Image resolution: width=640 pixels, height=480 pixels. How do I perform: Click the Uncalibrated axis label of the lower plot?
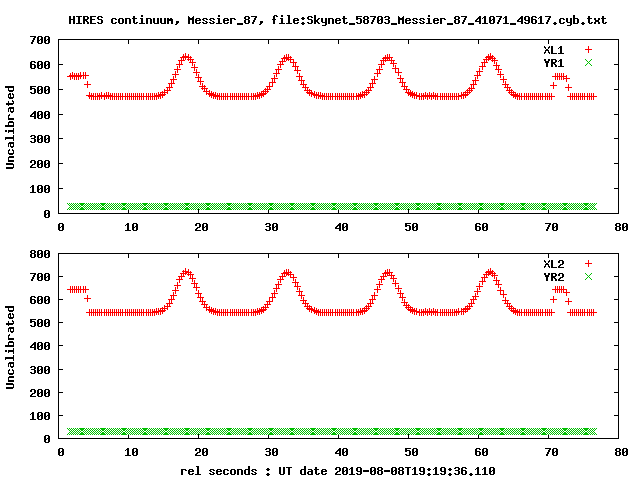[10, 347]
